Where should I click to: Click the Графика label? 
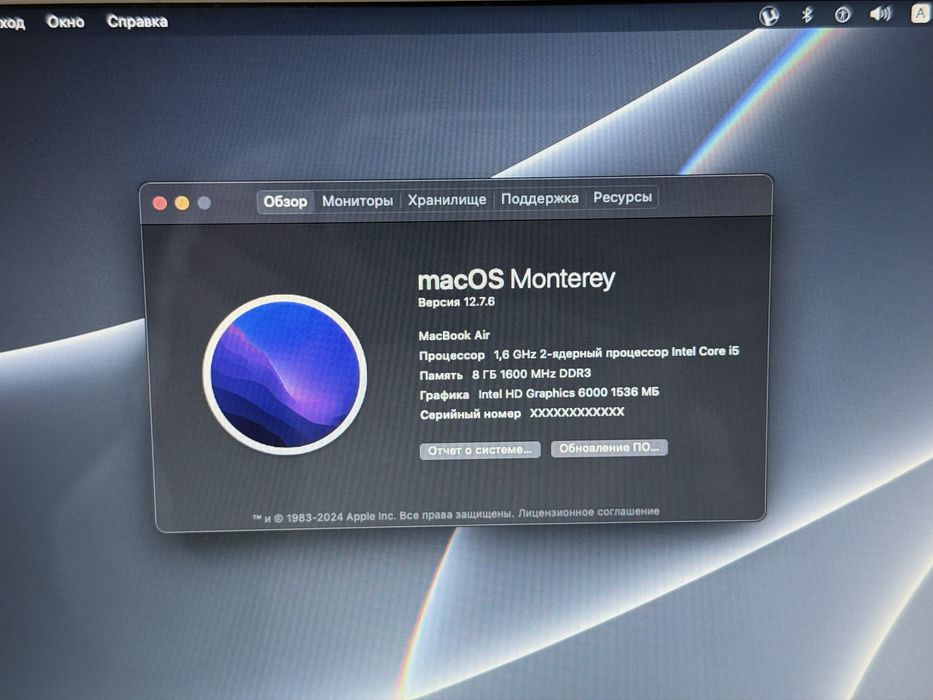point(444,395)
